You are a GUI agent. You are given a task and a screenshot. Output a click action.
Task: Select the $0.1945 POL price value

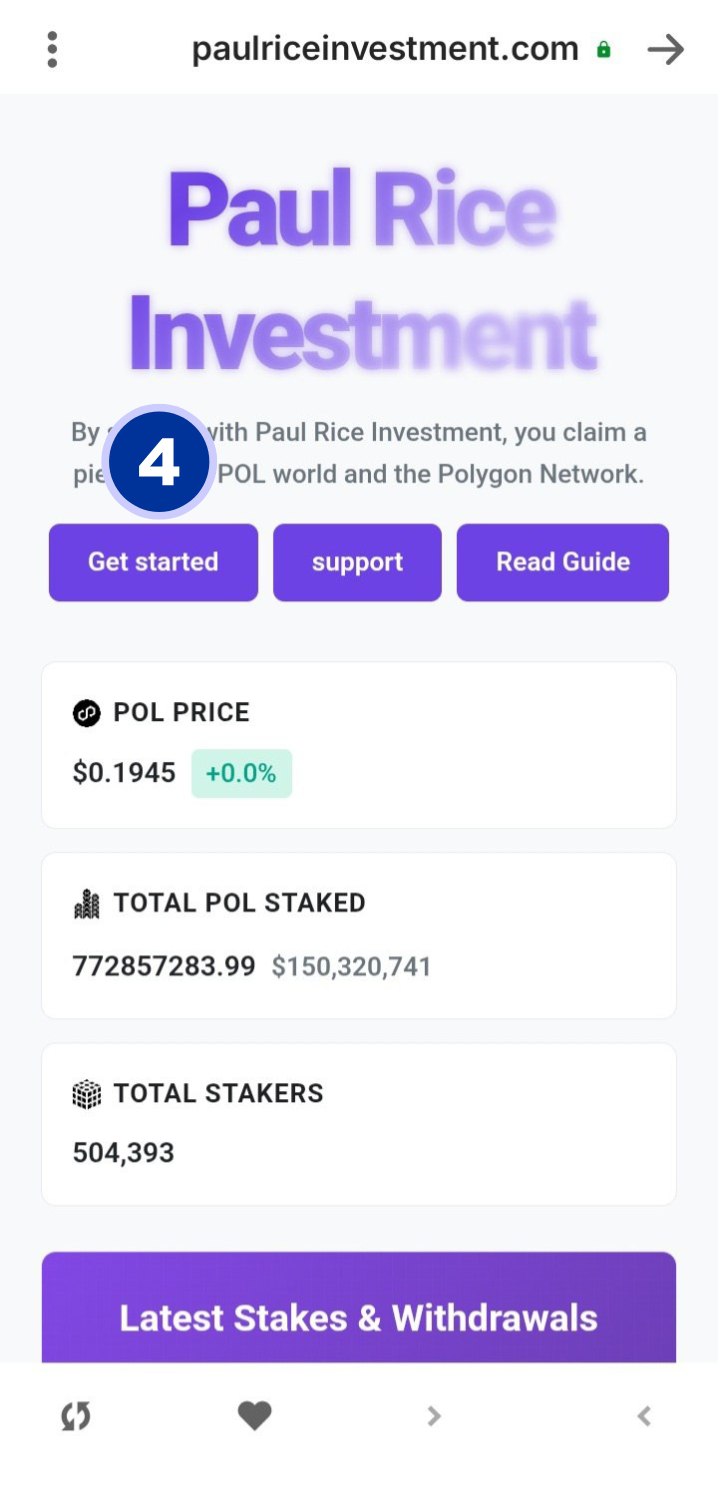tap(124, 773)
